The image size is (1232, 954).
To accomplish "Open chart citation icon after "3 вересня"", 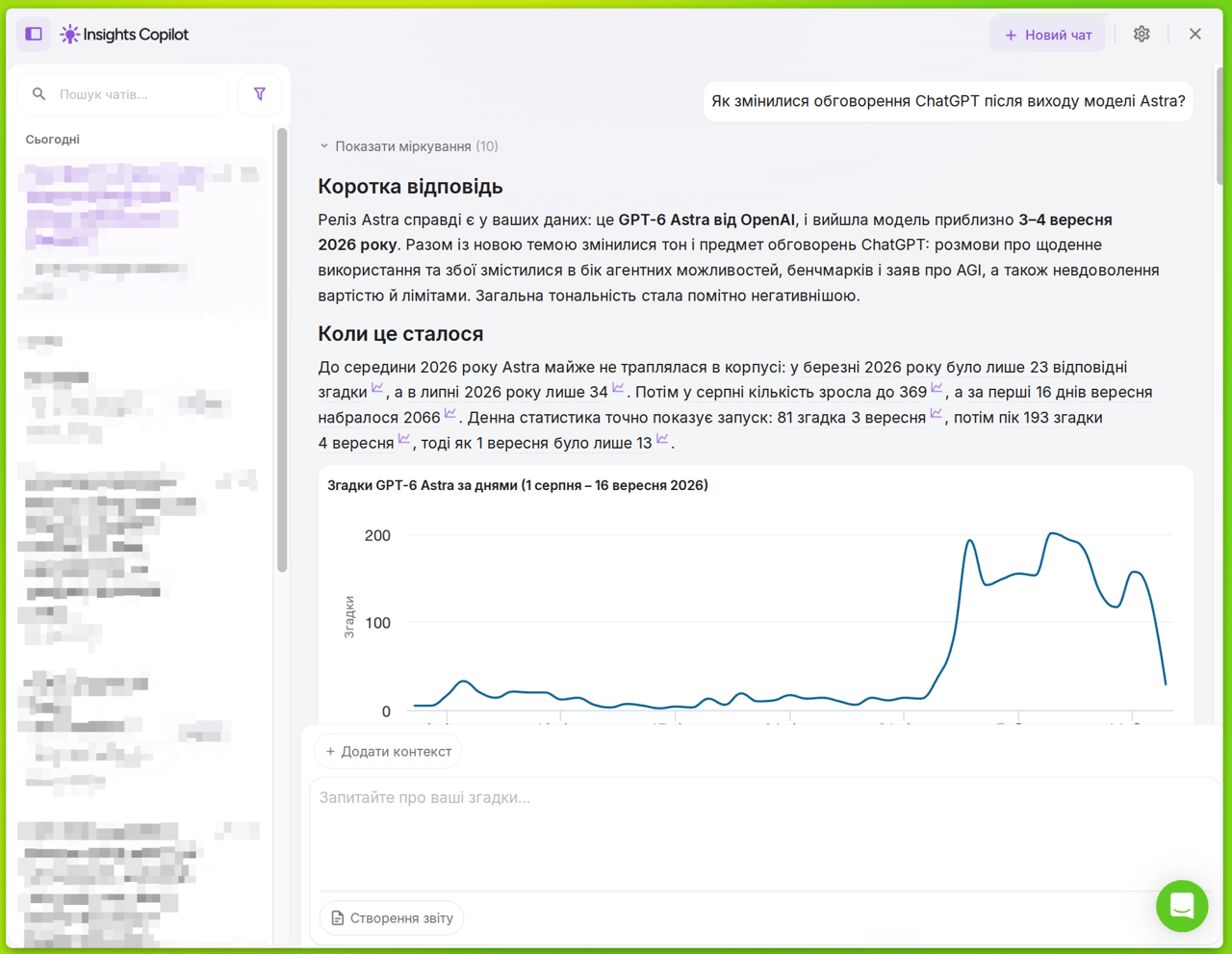I will pyautogui.click(x=936, y=414).
